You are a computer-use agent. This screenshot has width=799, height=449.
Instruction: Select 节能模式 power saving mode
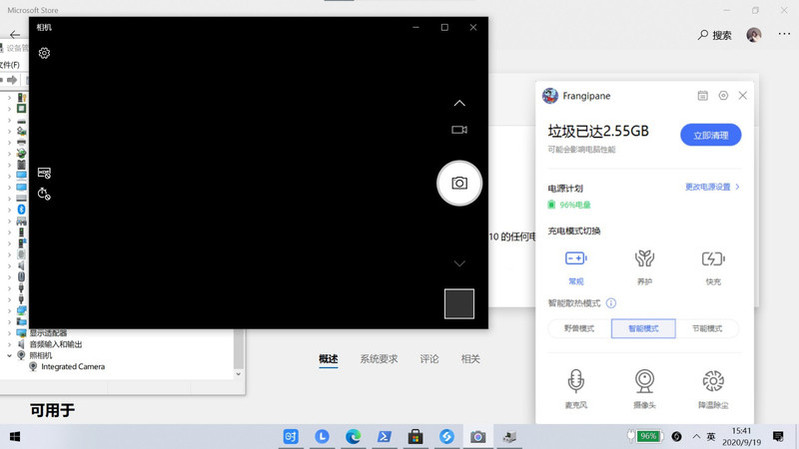tap(707, 328)
